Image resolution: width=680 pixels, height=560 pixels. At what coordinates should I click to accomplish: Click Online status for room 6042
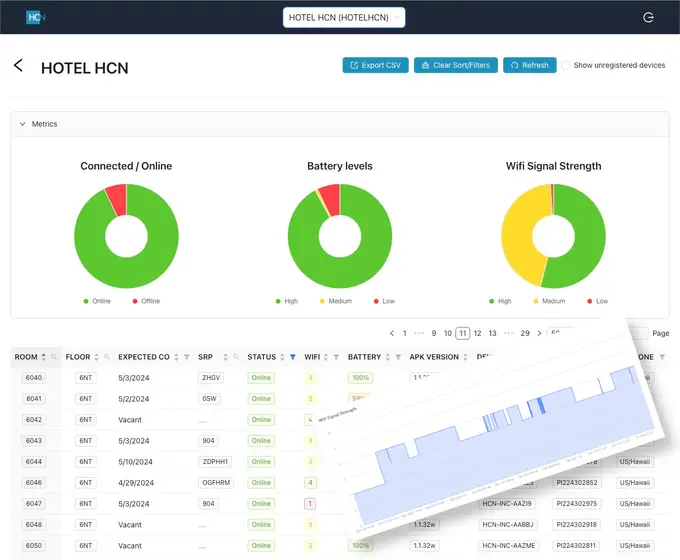coord(261,419)
